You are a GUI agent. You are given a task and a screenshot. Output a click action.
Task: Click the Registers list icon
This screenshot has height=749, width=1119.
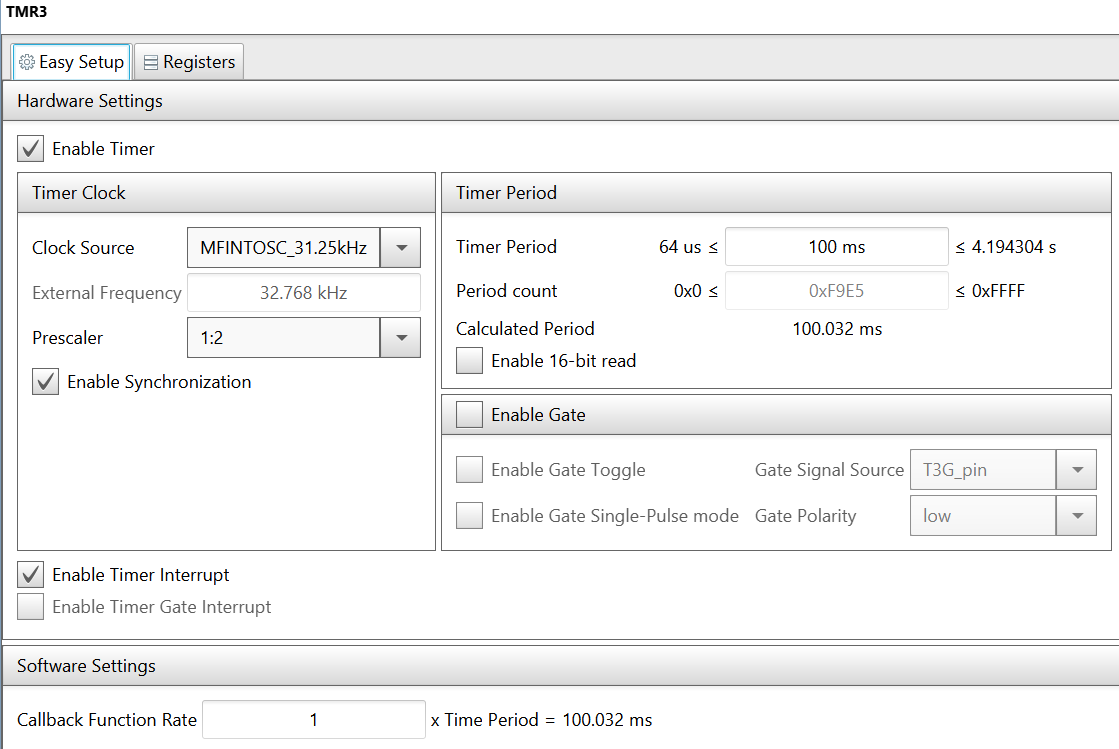point(151,63)
